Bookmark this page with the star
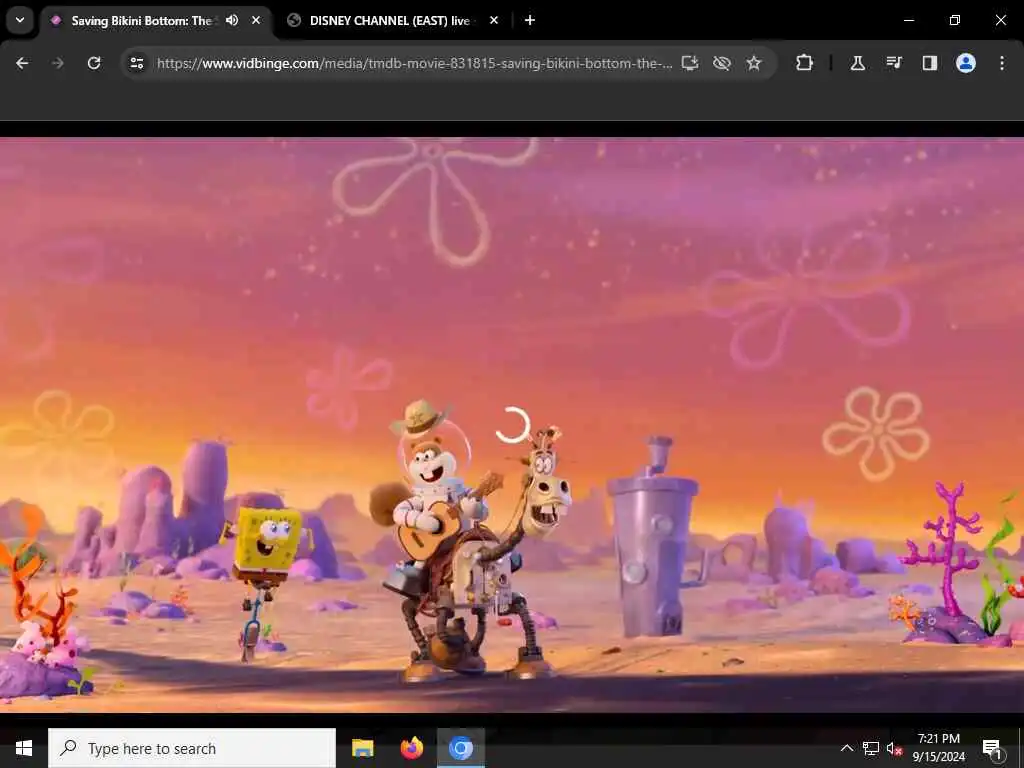 (x=754, y=63)
